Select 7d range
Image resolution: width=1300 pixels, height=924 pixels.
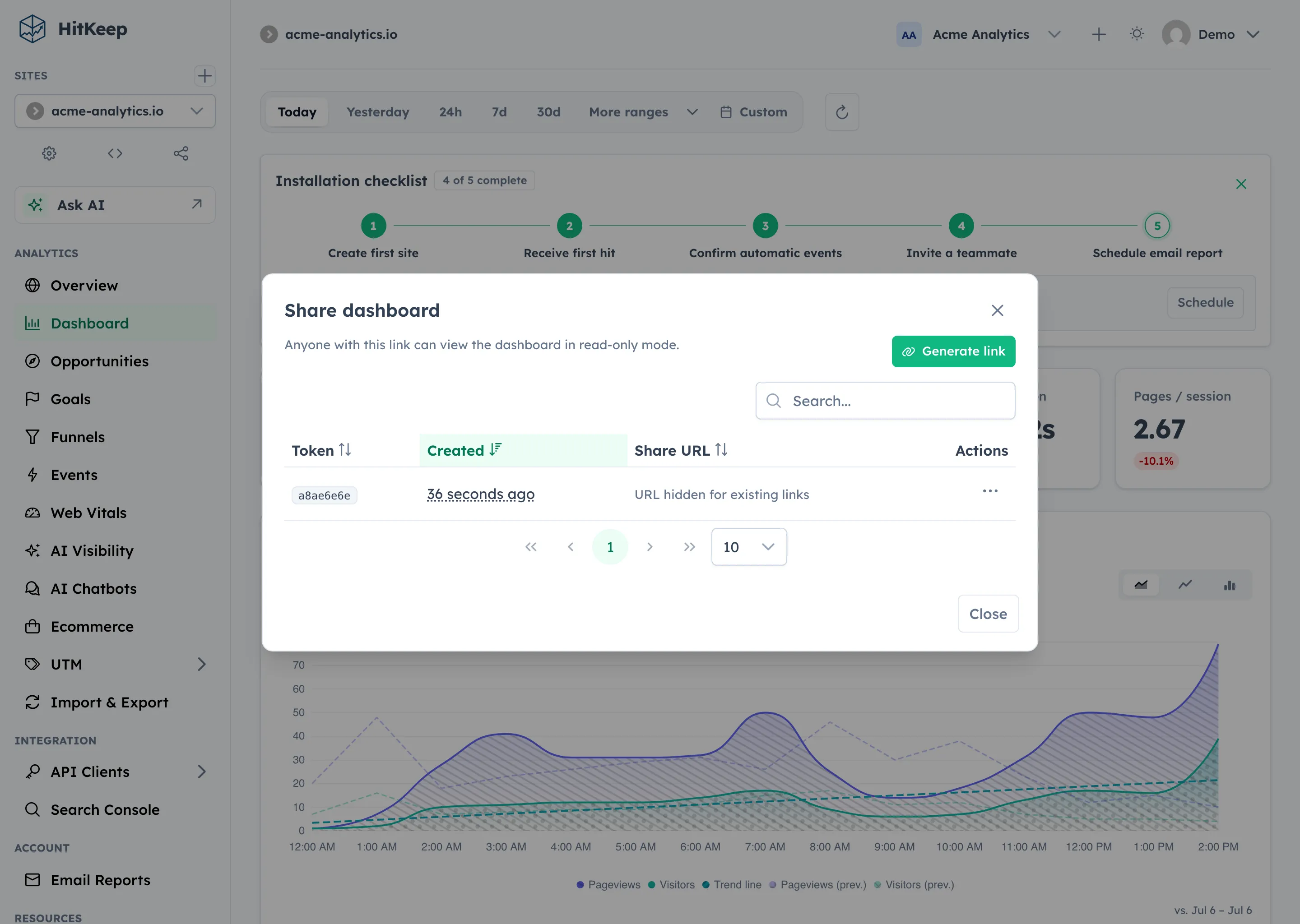point(499,112)
